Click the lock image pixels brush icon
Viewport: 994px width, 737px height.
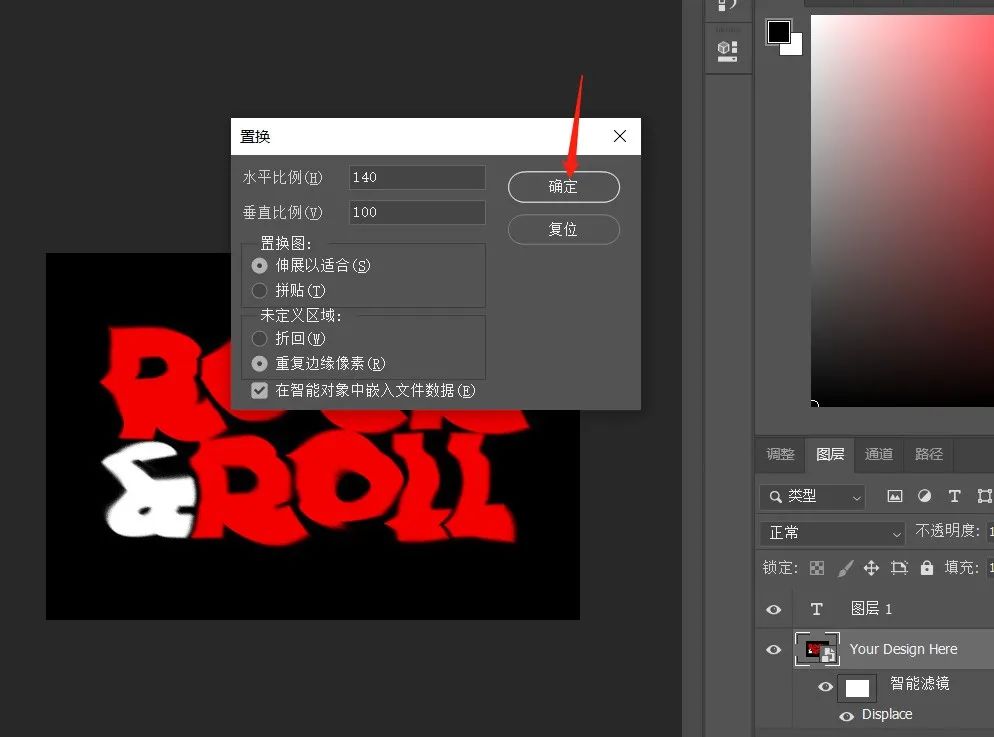pos(845,568)
